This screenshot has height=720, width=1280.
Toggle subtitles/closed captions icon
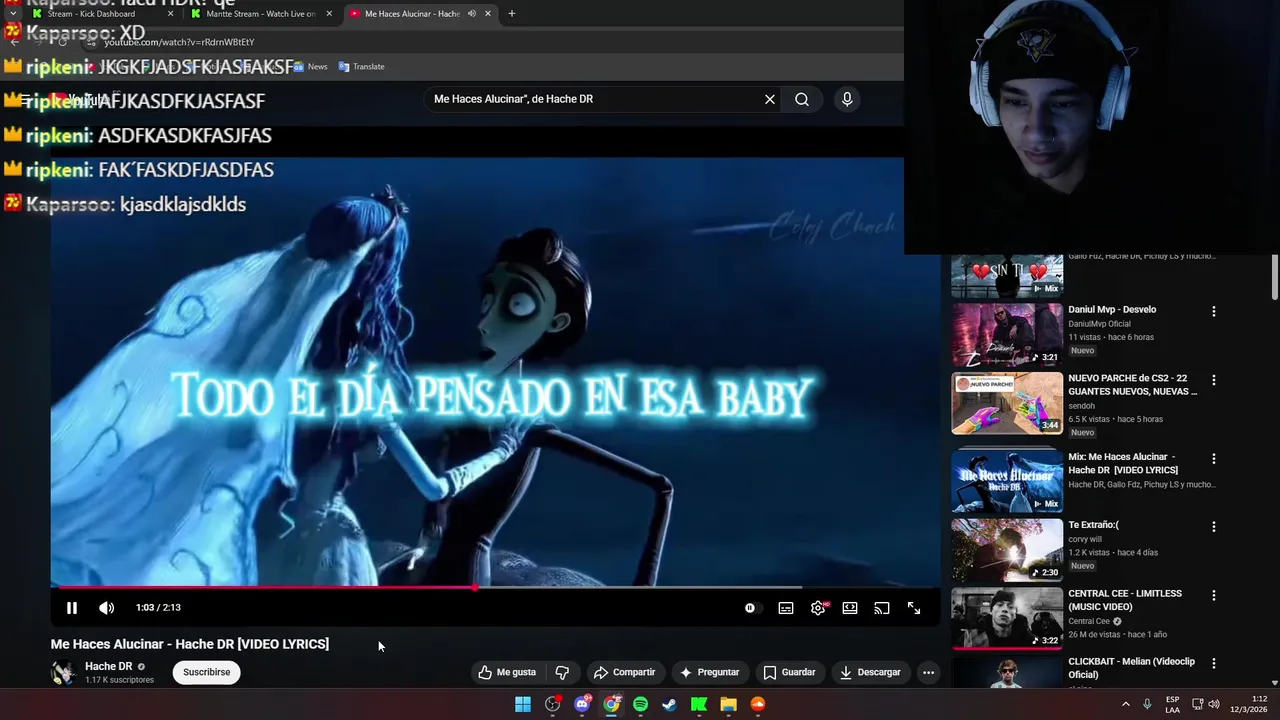pyautogui.click(x=786, y=608)
